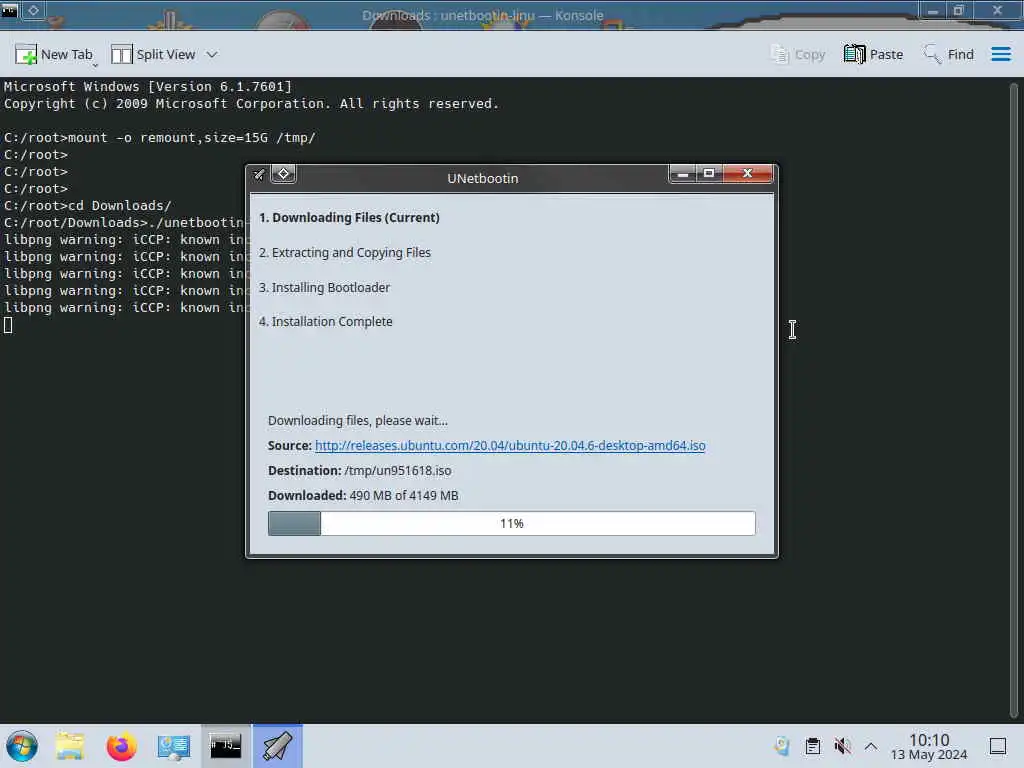Click 'Downloaded: 490 MB of 4149 MB' text
The image size is (1024, 768).
[x=363, y=496]
